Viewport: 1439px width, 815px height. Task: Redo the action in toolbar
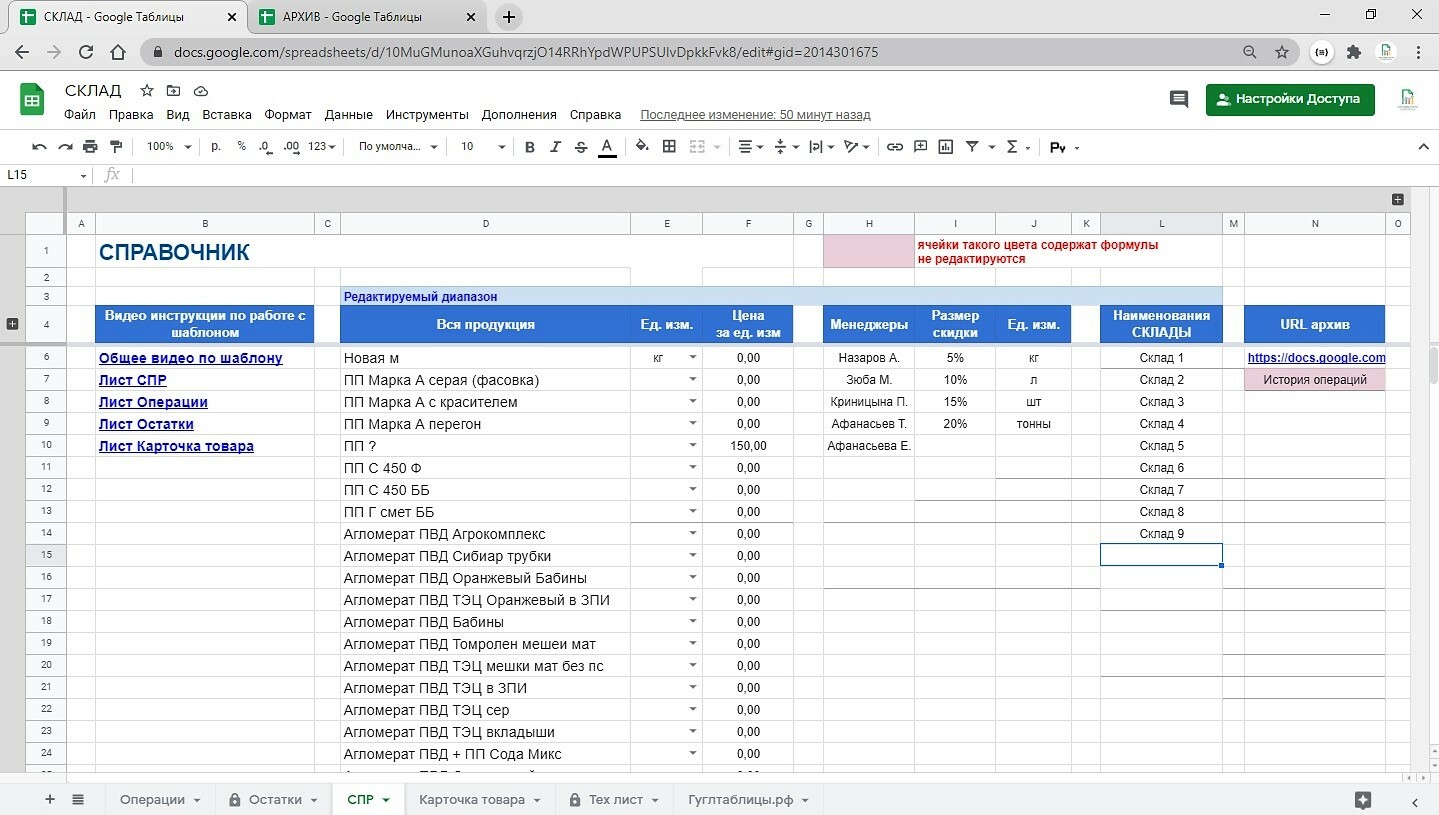coord(65,147)
